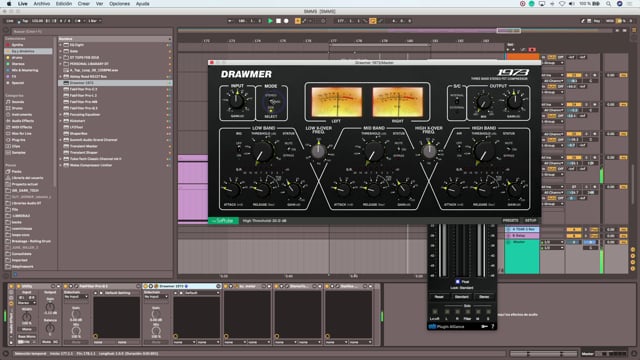Adjust the Low X-Over Freq knob
The height and width of the screenshot is (360, 640).
tap(318, 151)
